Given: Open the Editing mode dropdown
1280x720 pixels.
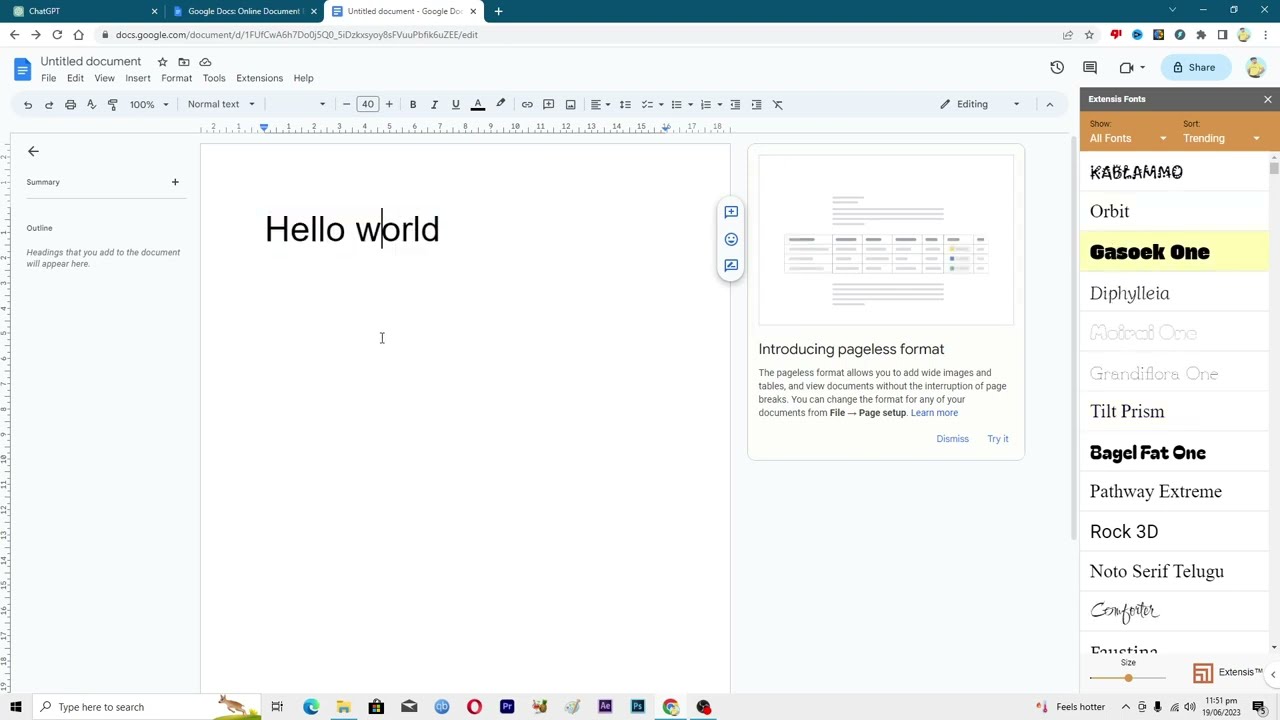Looking at the screenshot, I should coord(980,104).
